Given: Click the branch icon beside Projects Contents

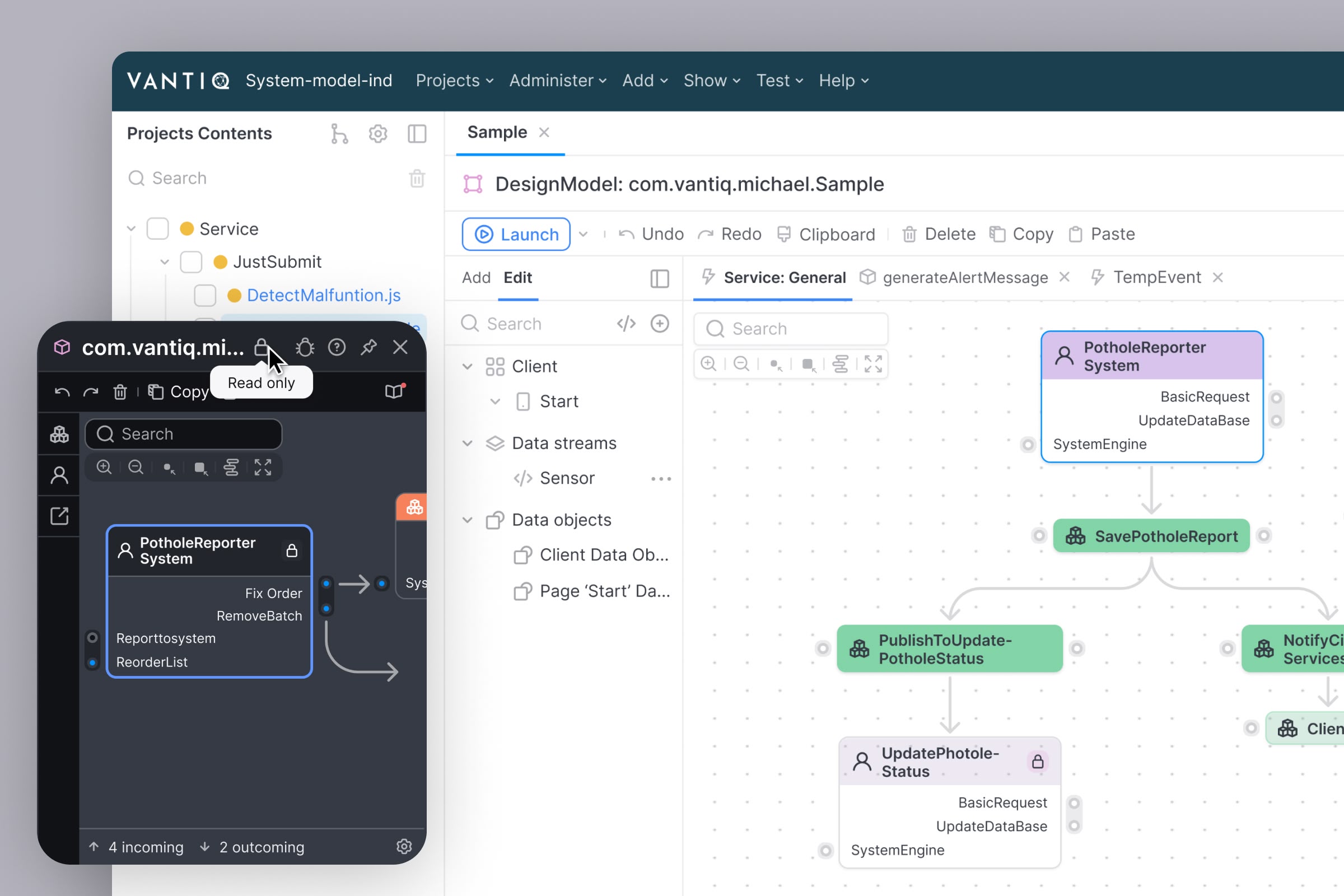Looking at the screenshot, I should click(x=339, y=134).
